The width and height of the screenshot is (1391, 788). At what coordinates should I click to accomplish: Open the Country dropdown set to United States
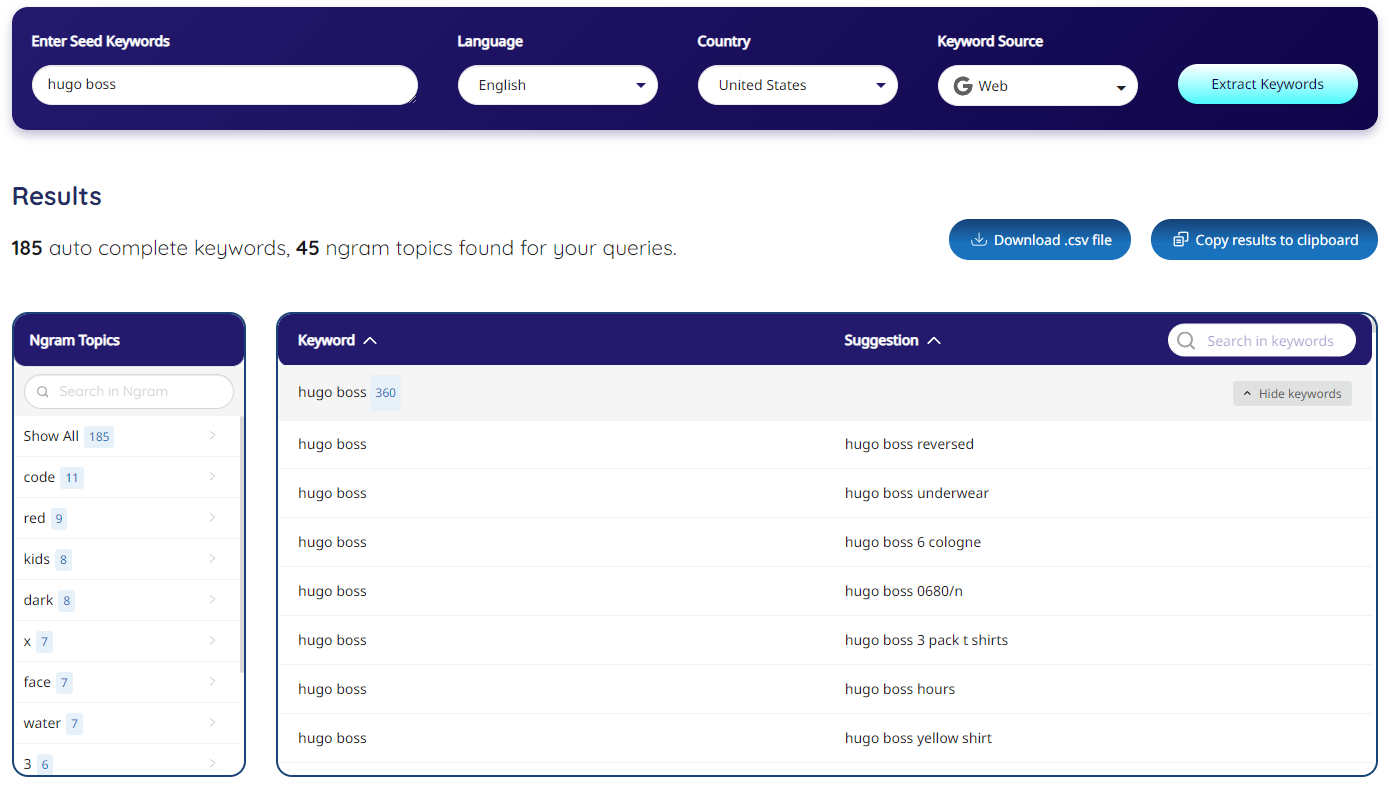point(798,85)
